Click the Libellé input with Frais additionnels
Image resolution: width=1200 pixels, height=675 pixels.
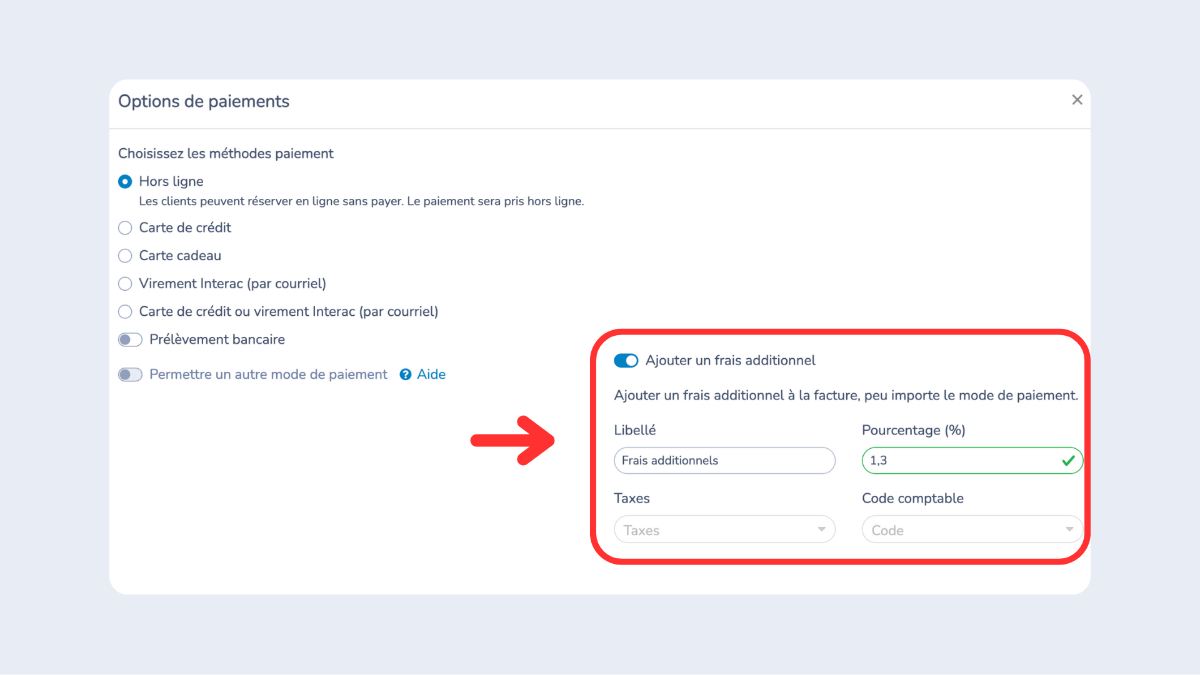click(x=725, y=461)
